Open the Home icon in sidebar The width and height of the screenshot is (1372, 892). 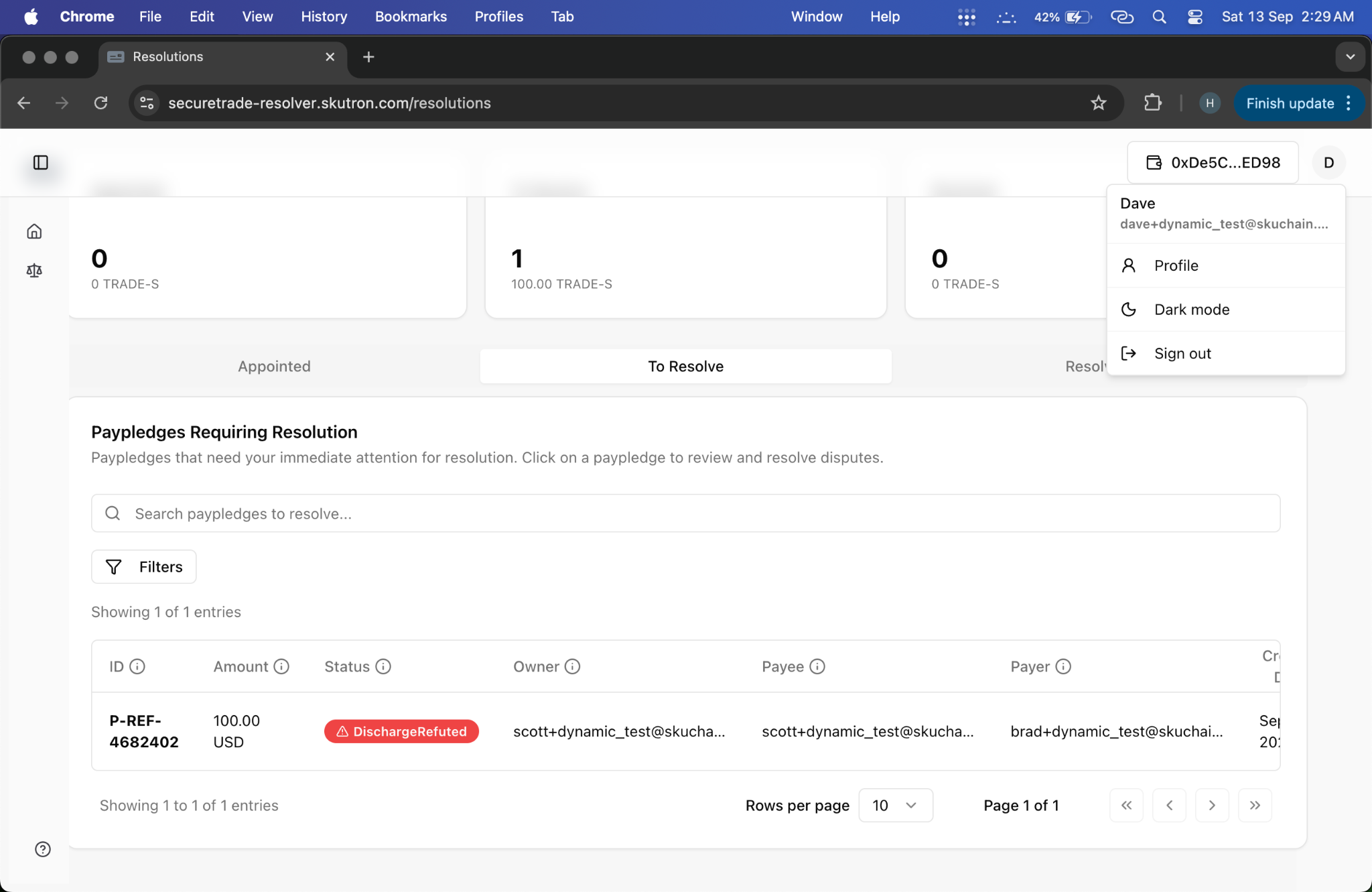tap(34, 231)
